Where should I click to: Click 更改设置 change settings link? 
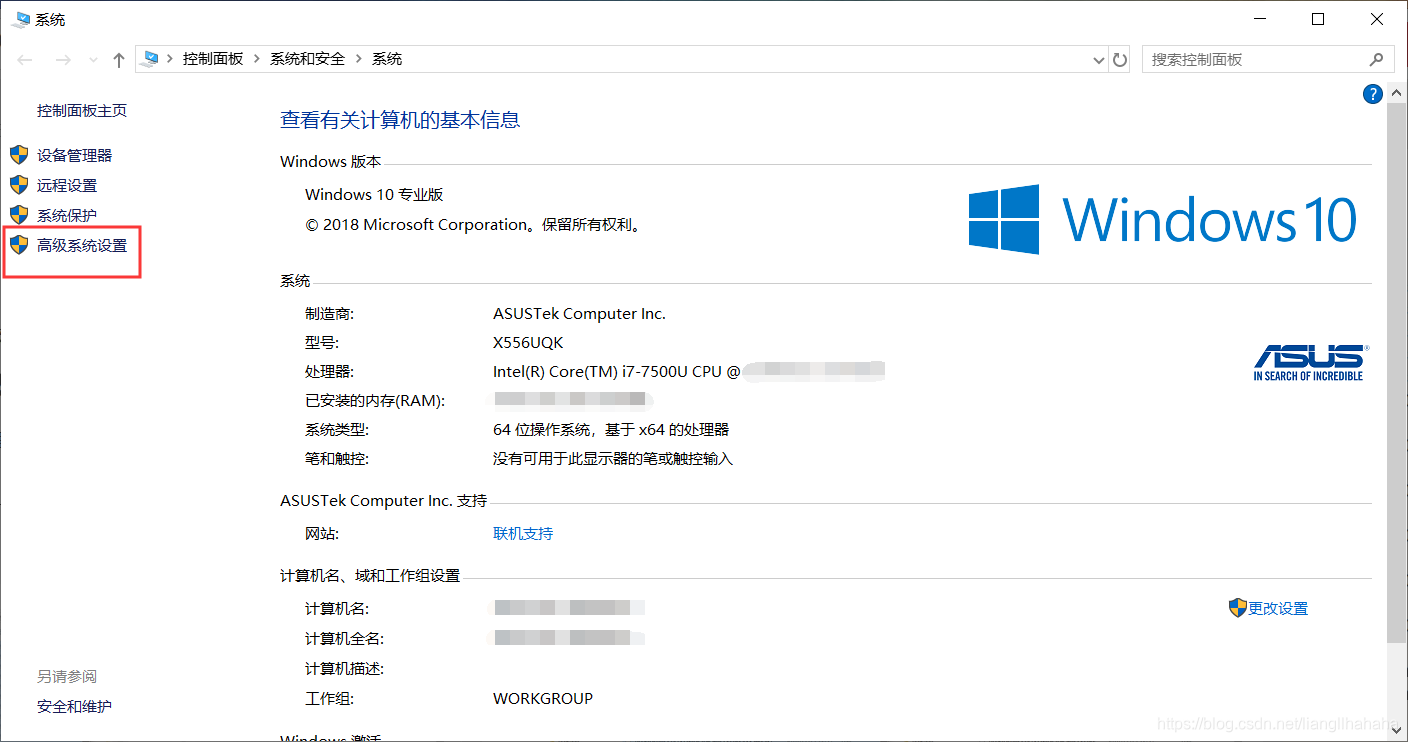pyautogui.click(x=1278, y=609)
